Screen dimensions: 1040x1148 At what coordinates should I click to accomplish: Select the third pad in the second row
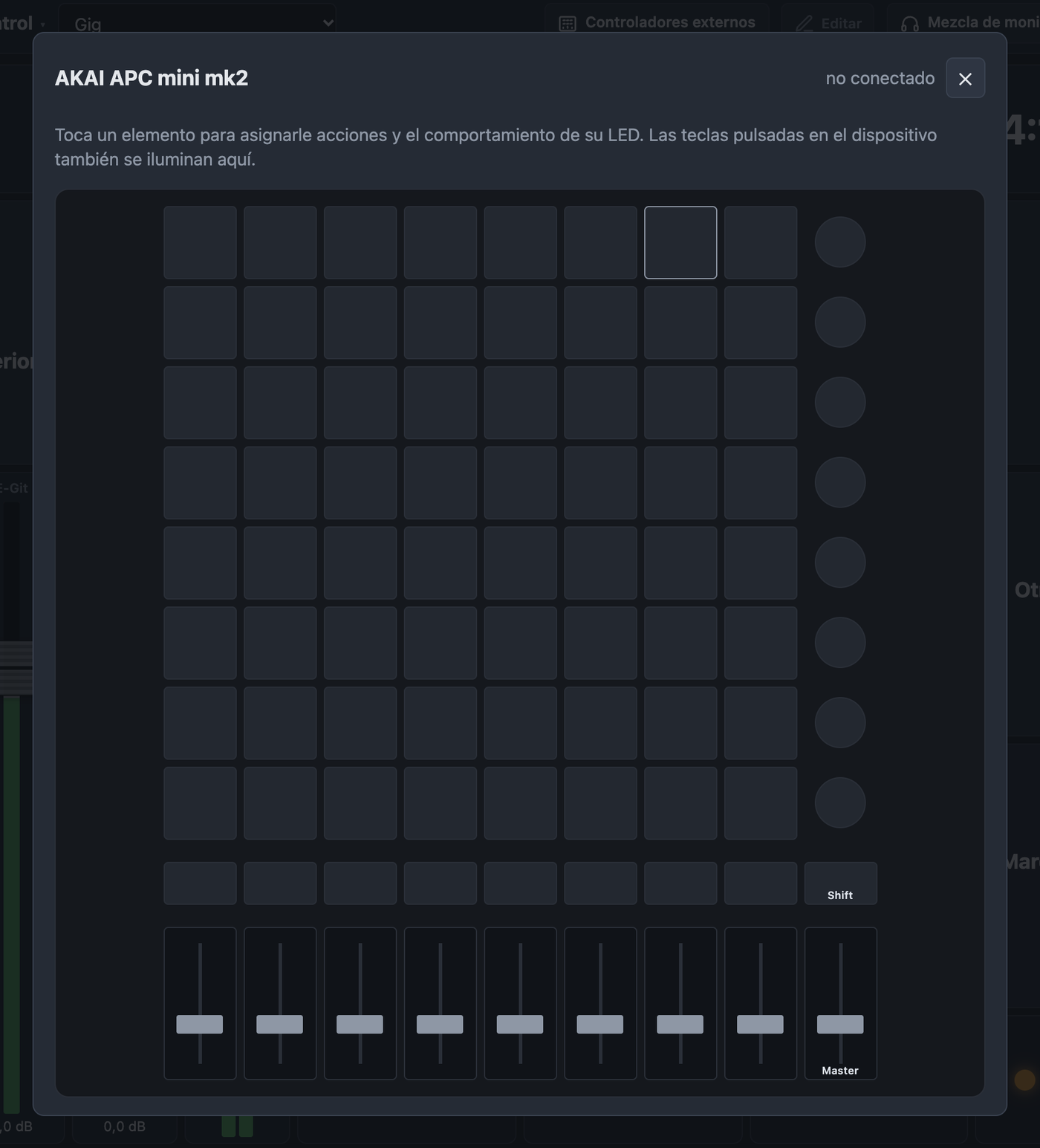click(360, 323)
